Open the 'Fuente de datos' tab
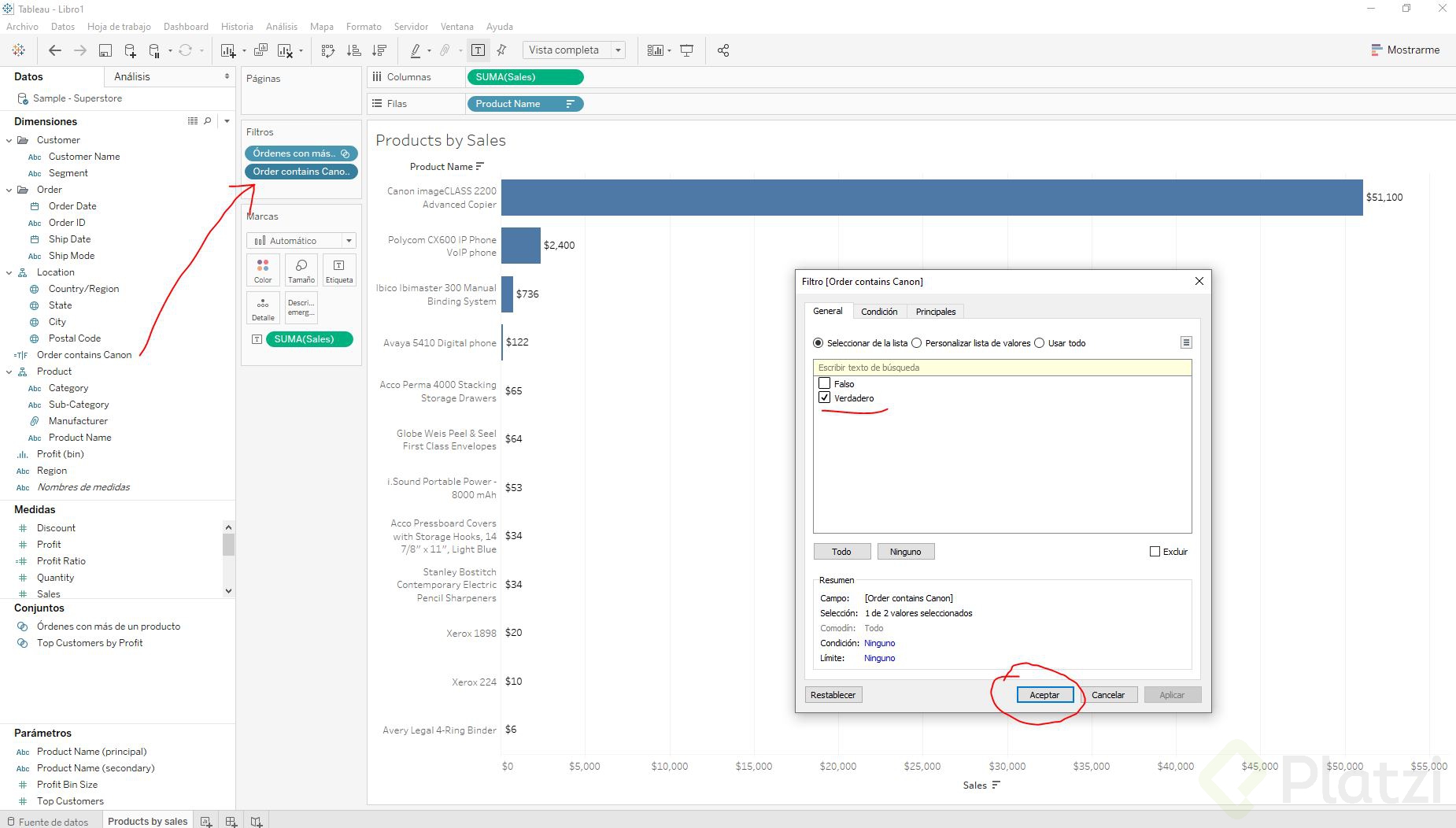 50,822
